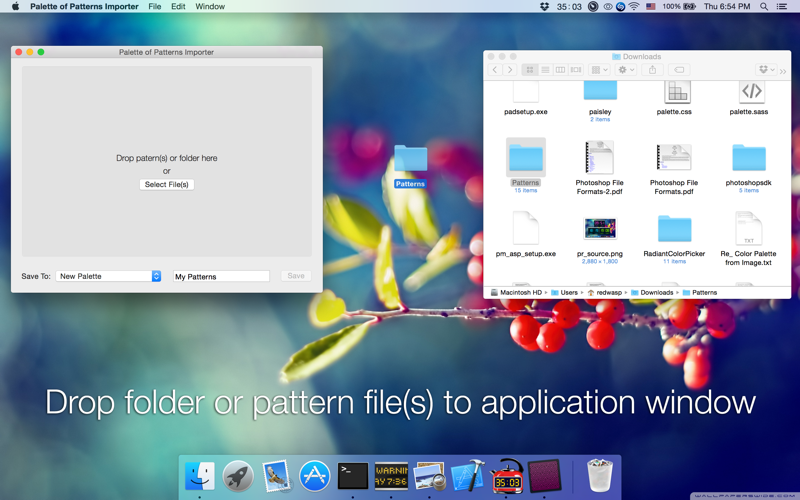Open the File menu
The width and height of the screenshot is (800, 500).
click(x=154, y=7)
